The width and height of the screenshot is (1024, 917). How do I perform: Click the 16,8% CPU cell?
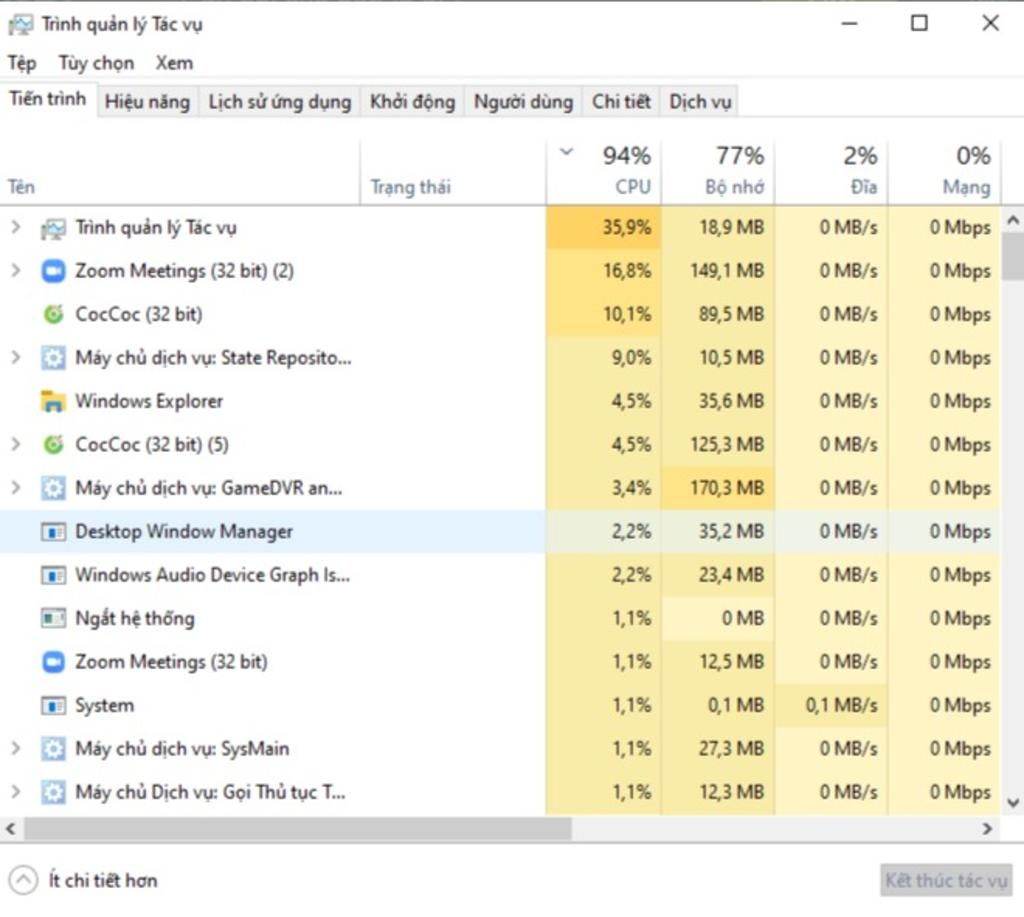tap(603, 271)
